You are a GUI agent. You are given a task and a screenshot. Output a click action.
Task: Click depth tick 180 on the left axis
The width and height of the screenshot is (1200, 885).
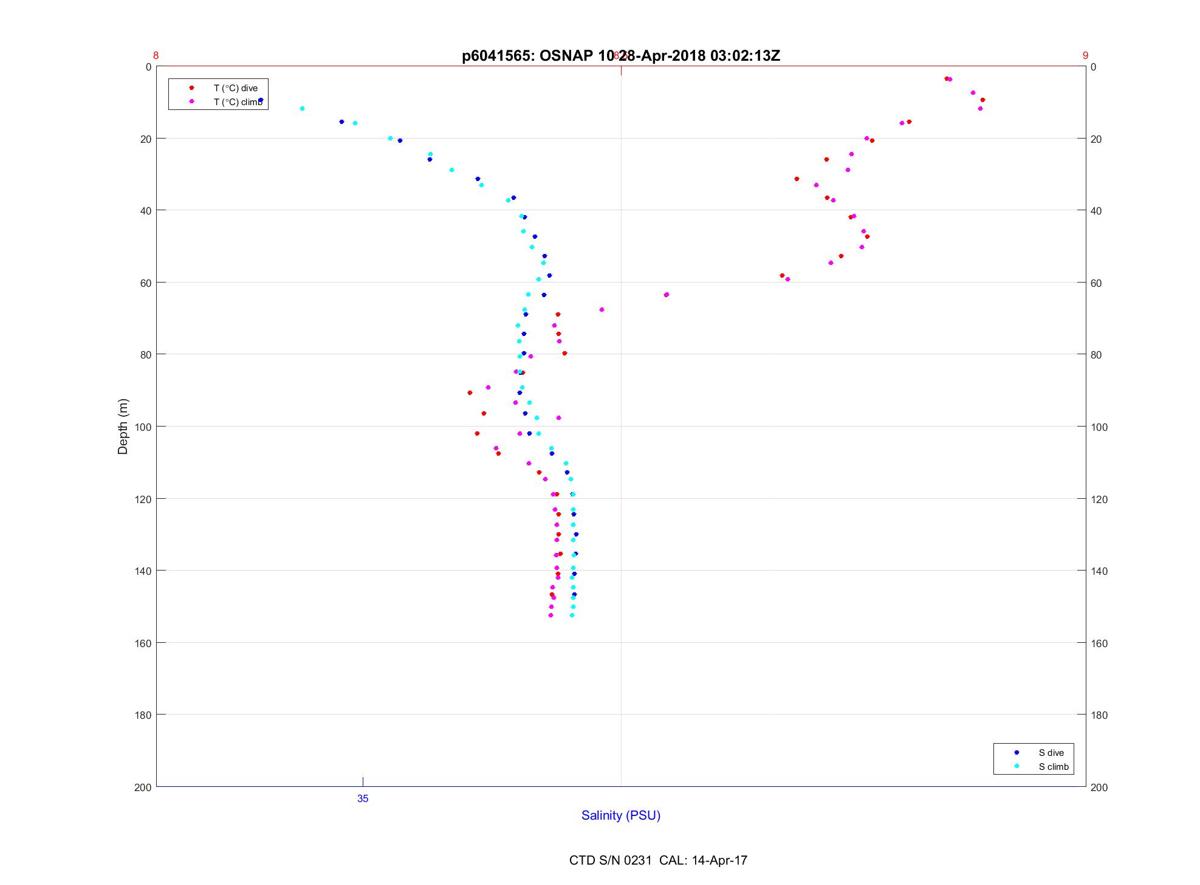tap(142, 715)
